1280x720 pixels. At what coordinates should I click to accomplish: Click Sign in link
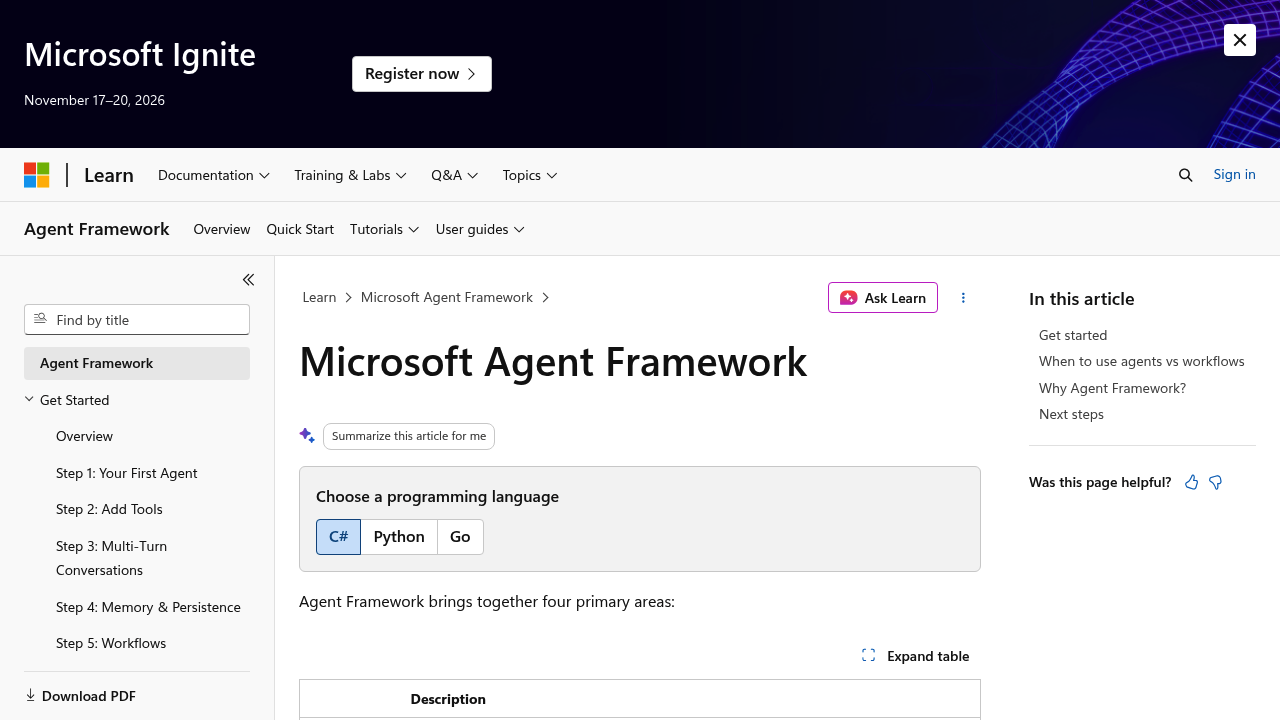[1234, 174]
